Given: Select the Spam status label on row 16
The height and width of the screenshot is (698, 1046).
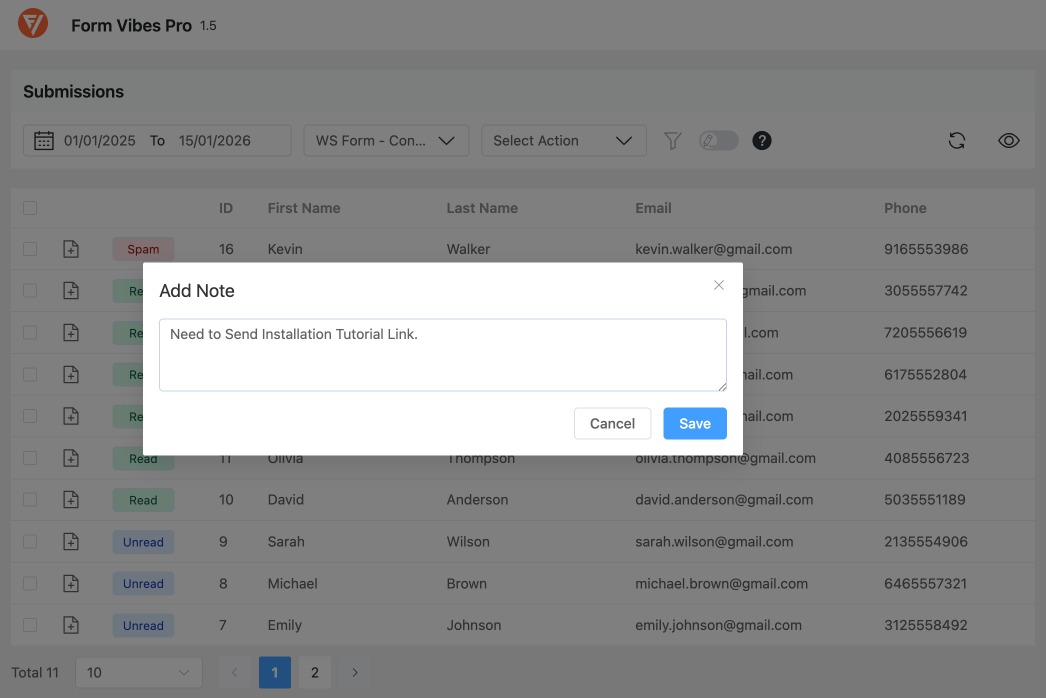Looking at the screenshot, I should tap(143, 248).
